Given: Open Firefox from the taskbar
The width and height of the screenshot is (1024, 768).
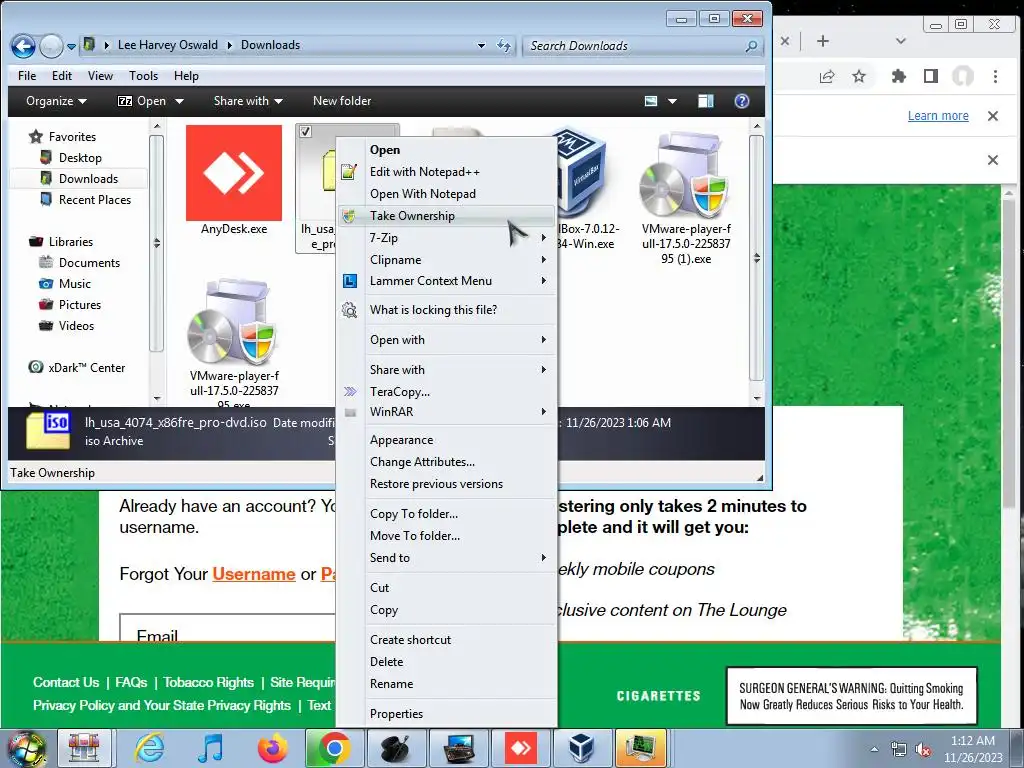Looking at the screenshot, I should pos(272,748).
